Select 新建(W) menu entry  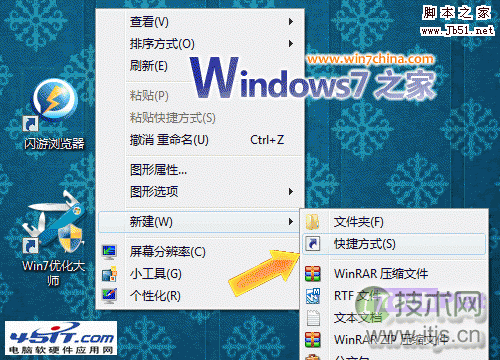(199, 222)
